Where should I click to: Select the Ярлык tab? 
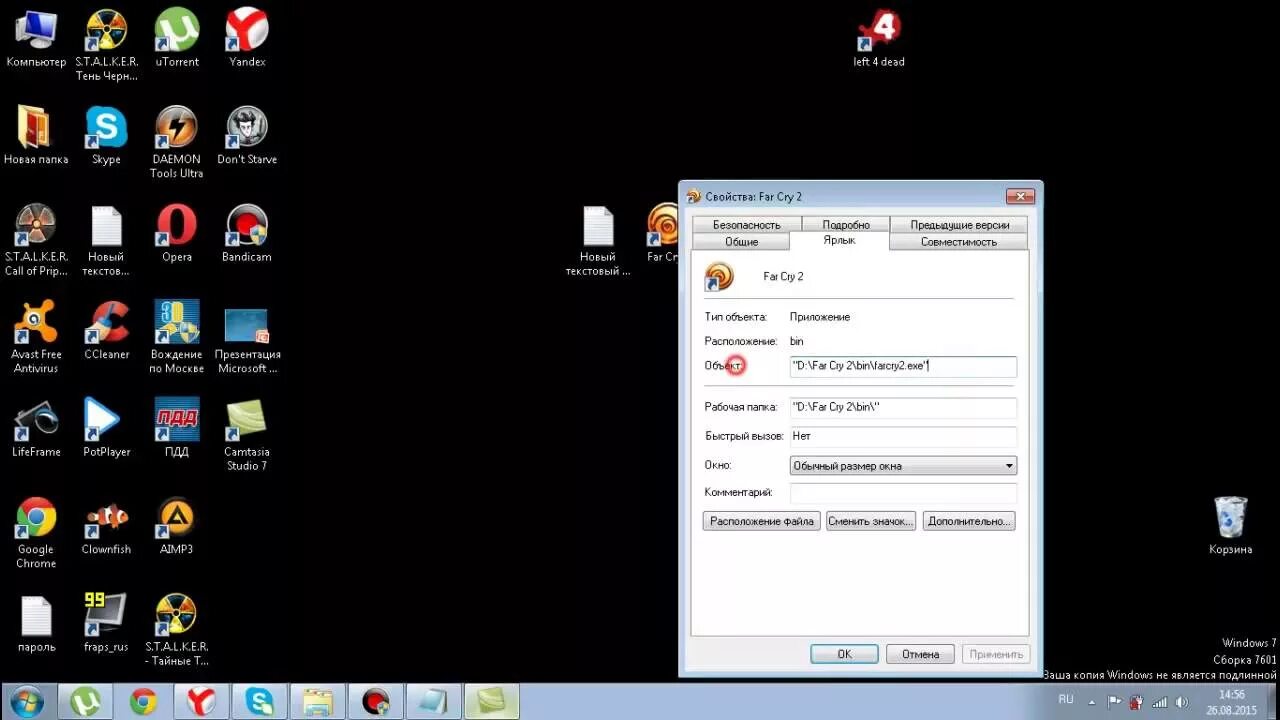click(x=839, y=241)
